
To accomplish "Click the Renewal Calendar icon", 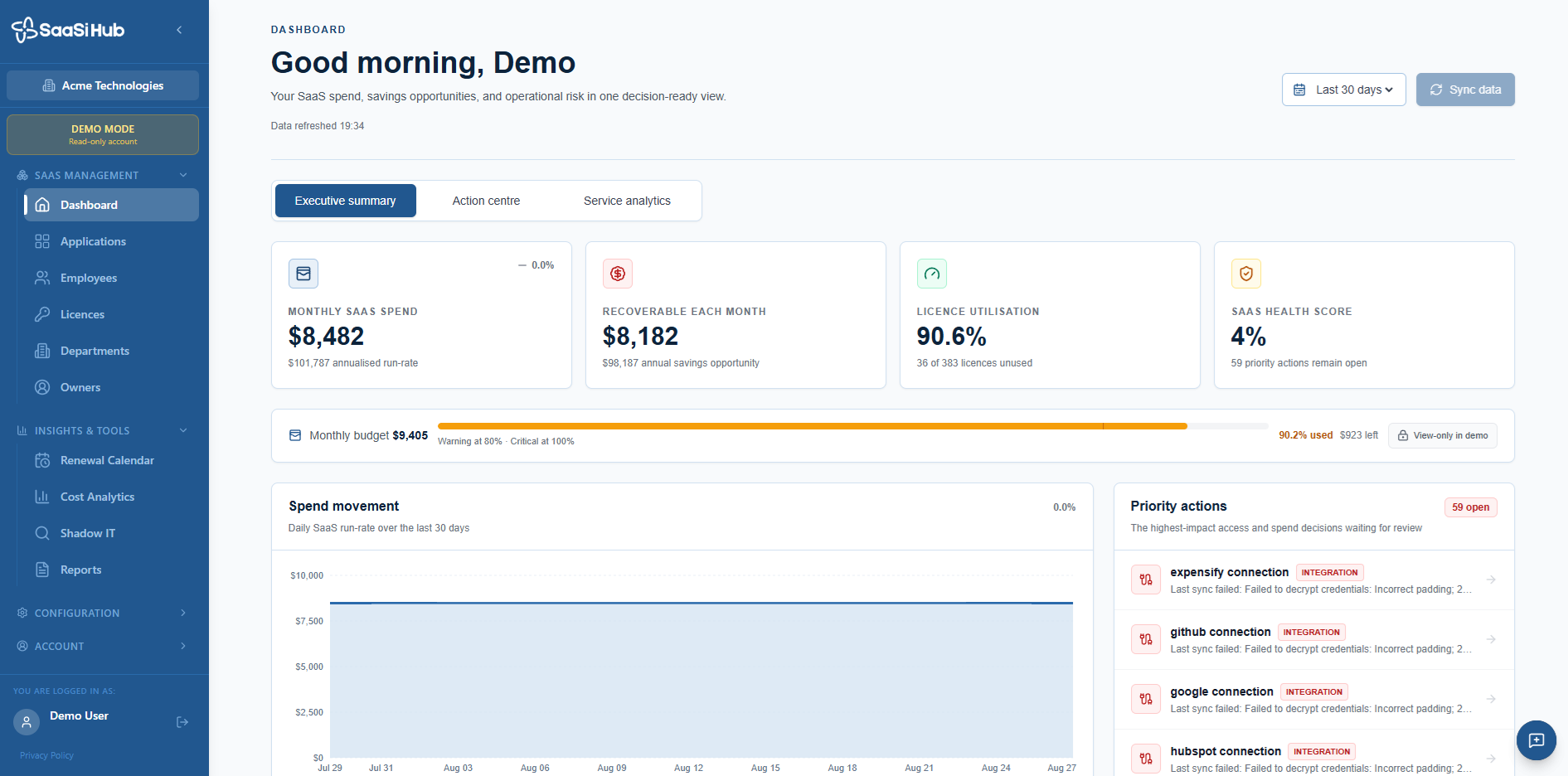I will point(42,460).
